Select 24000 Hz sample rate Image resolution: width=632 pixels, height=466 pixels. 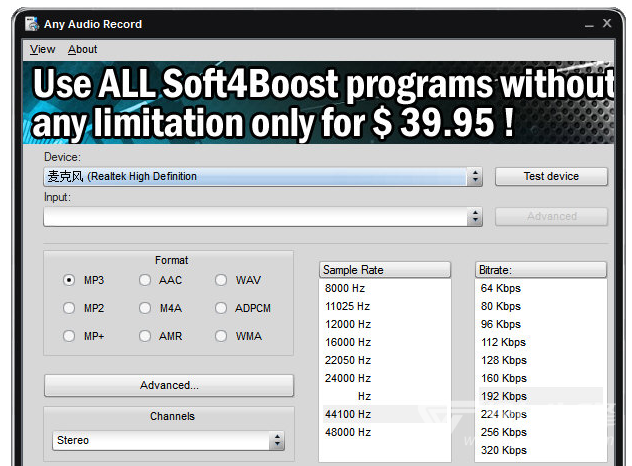(385, 378)
